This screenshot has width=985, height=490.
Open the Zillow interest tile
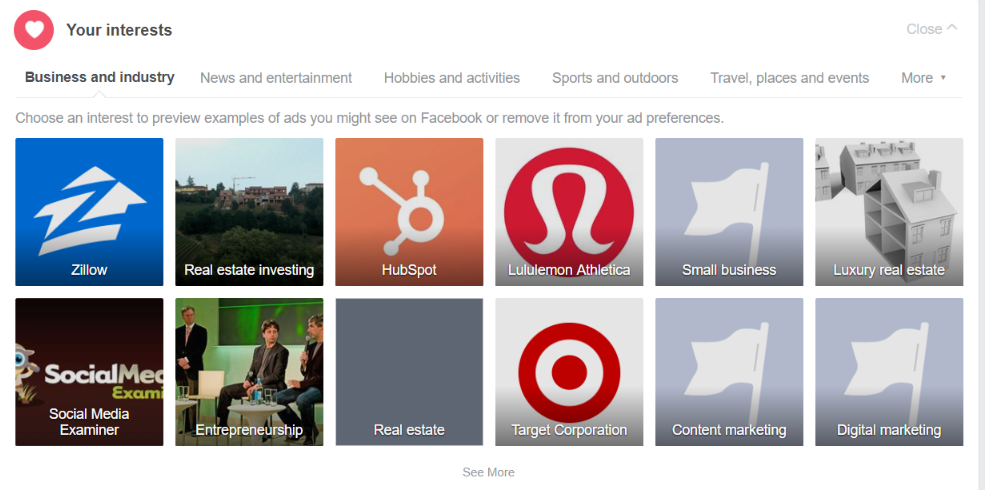pos(89,212)
